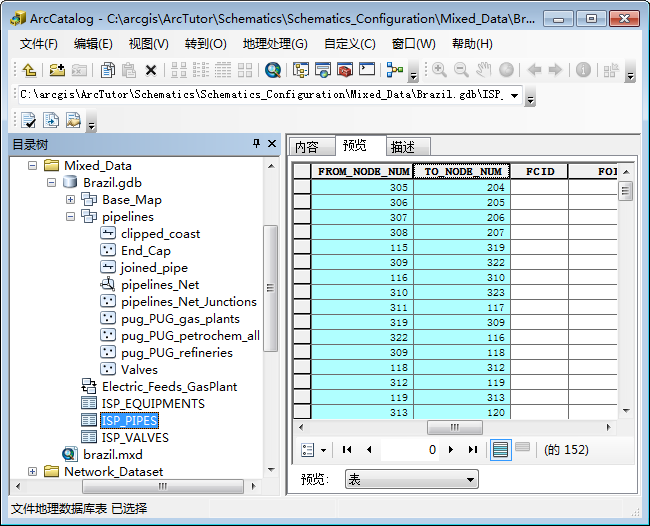The height and width of the screenshot is (526, 650).
Task: Open the Python window icon
Action: [367, 69]
